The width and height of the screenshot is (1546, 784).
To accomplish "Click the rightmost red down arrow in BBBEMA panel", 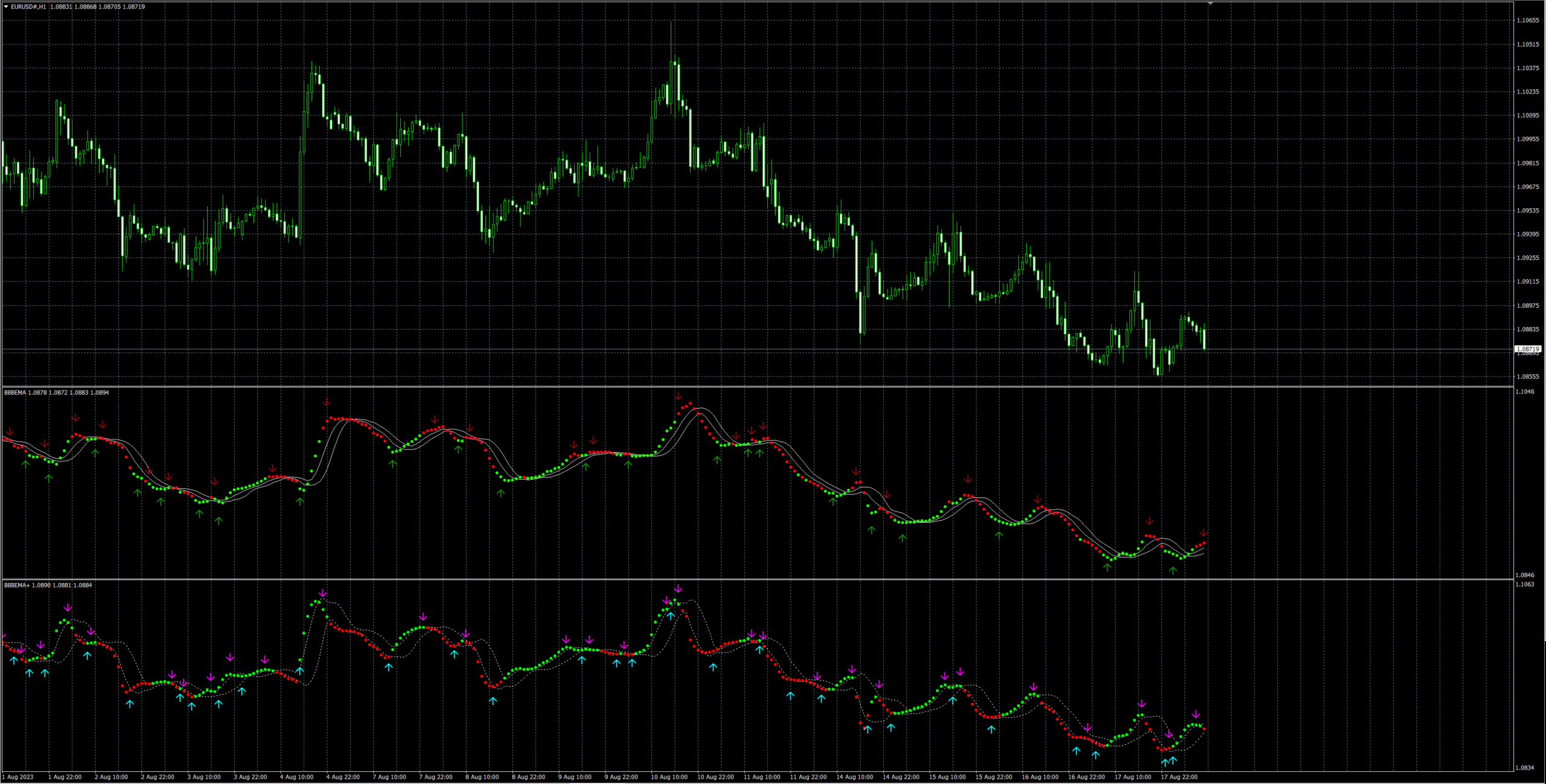I will (1204, 533).
